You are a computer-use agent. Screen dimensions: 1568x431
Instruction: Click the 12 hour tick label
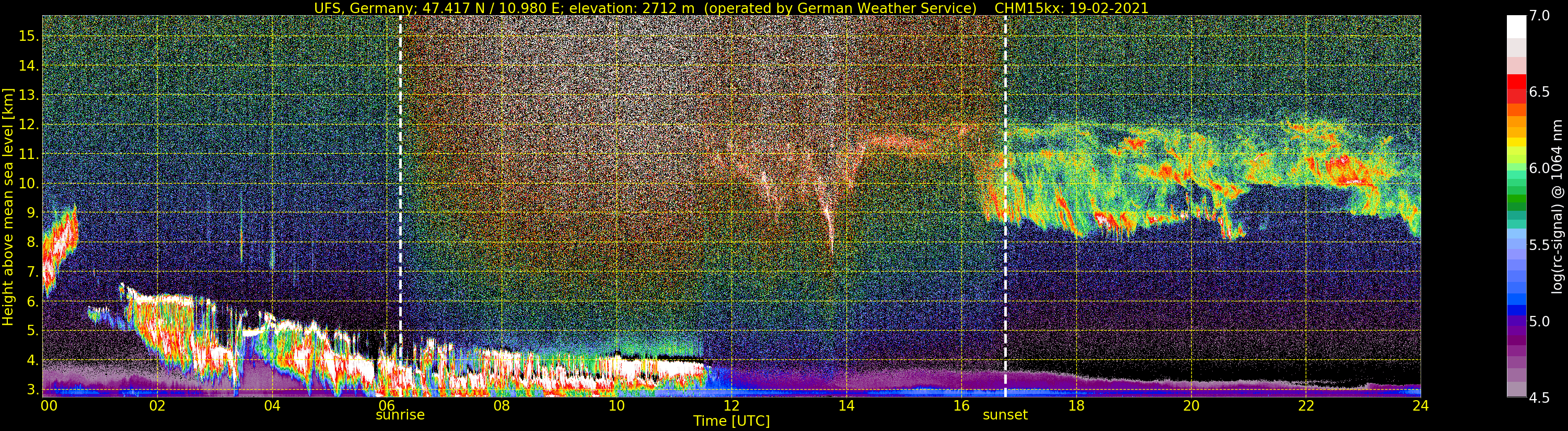click(731, 405)
